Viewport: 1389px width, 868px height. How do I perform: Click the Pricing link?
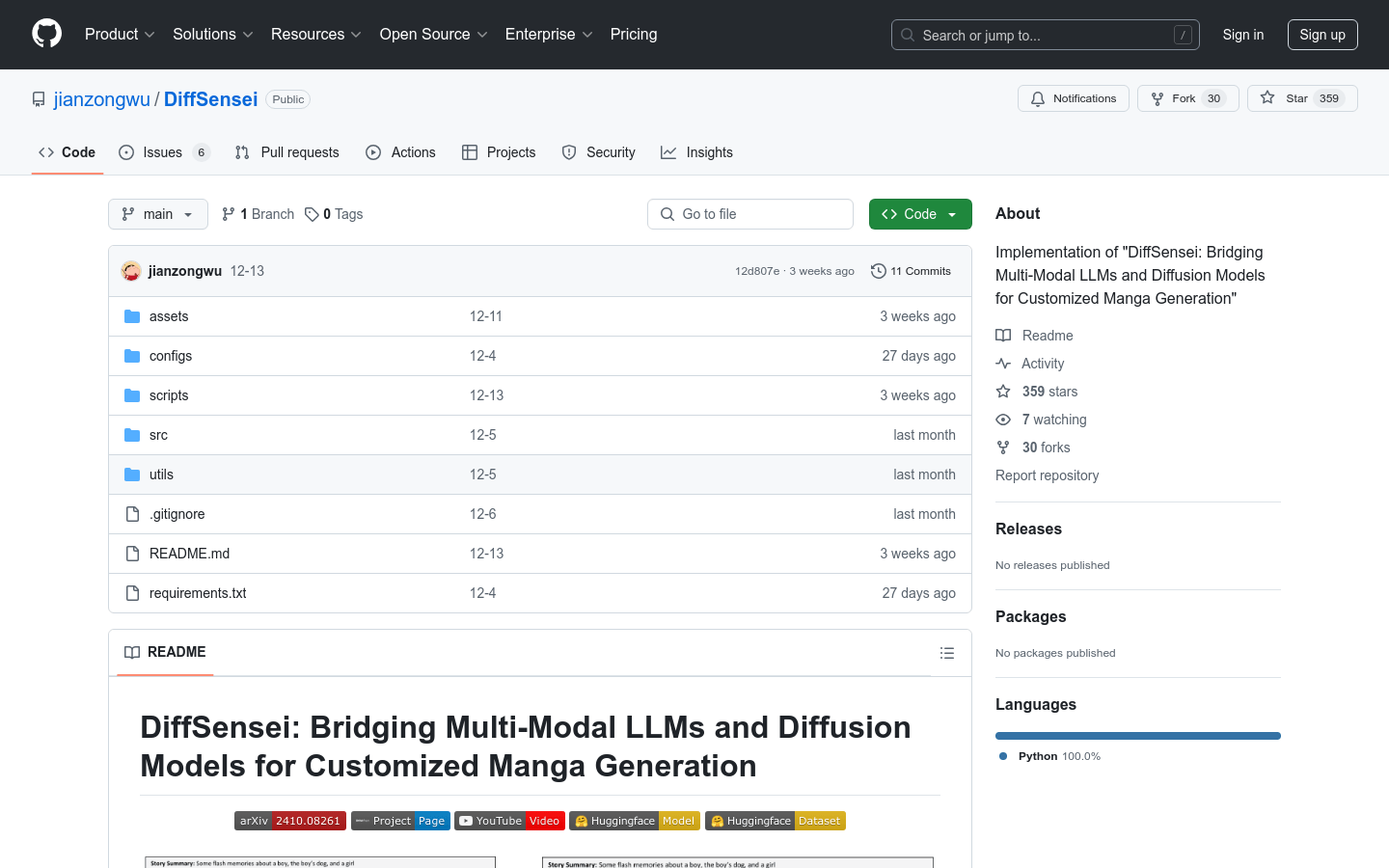pyautogui.click(x=634, y=35)
